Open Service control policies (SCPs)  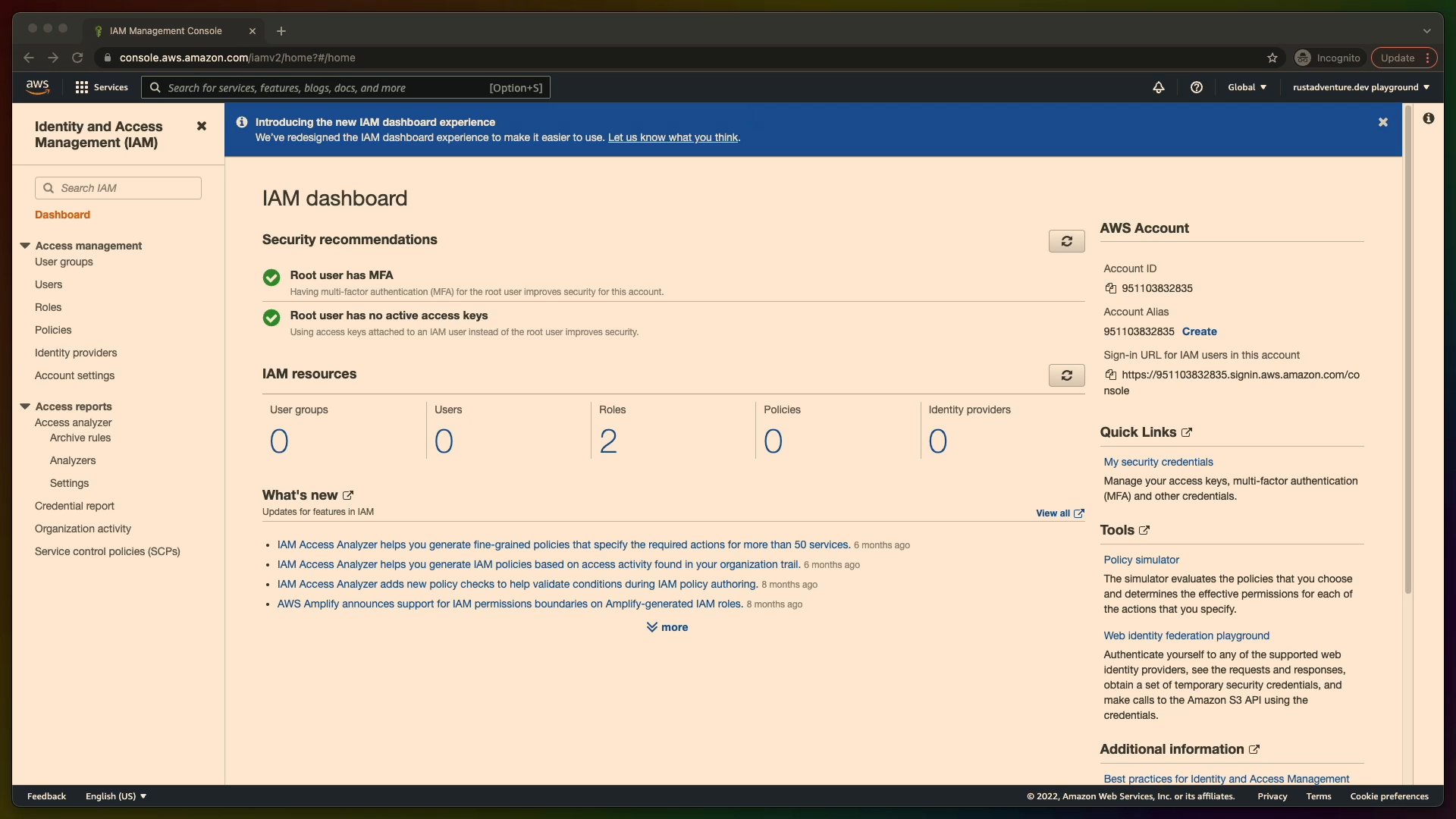tap(107, 551)
